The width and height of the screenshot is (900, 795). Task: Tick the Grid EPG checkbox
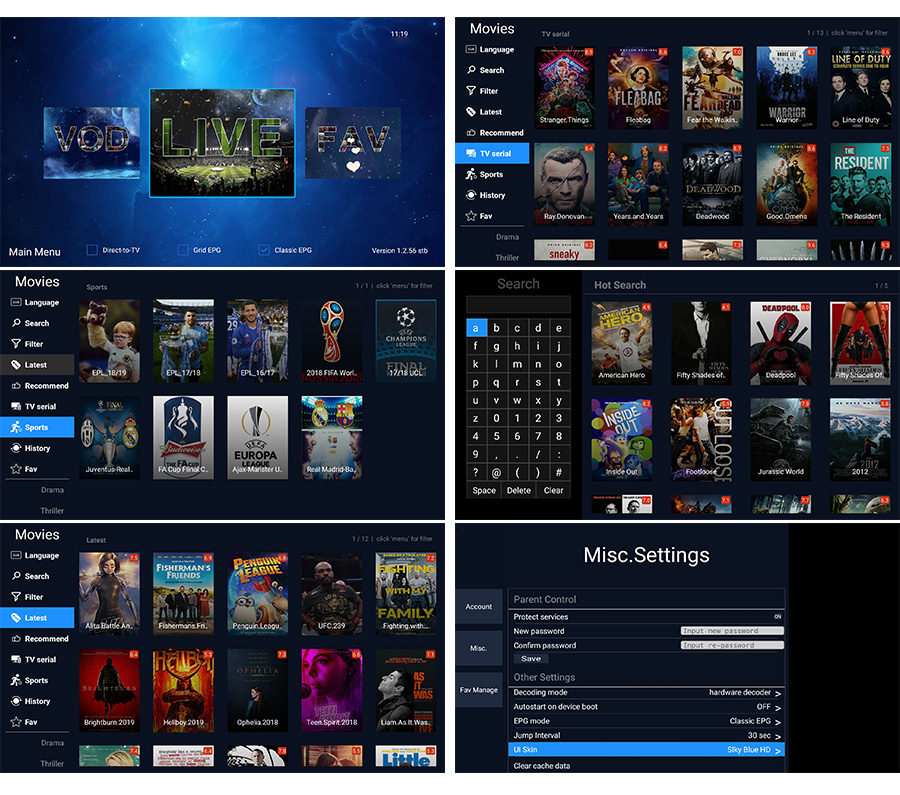[183, 250]
